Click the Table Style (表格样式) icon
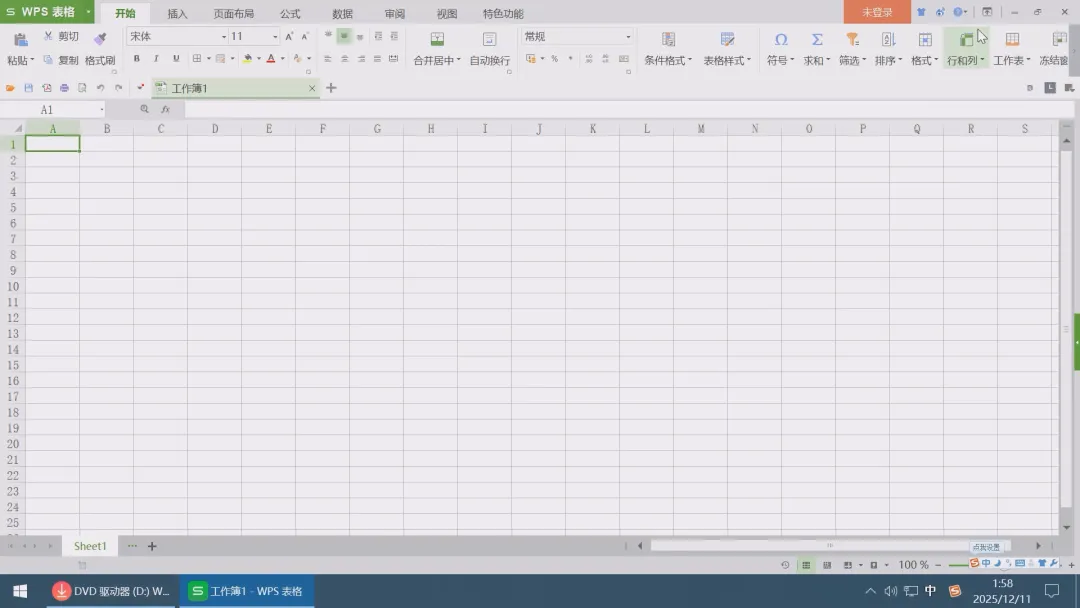The width and height of the screenshot is (1080, 608). 727,39
